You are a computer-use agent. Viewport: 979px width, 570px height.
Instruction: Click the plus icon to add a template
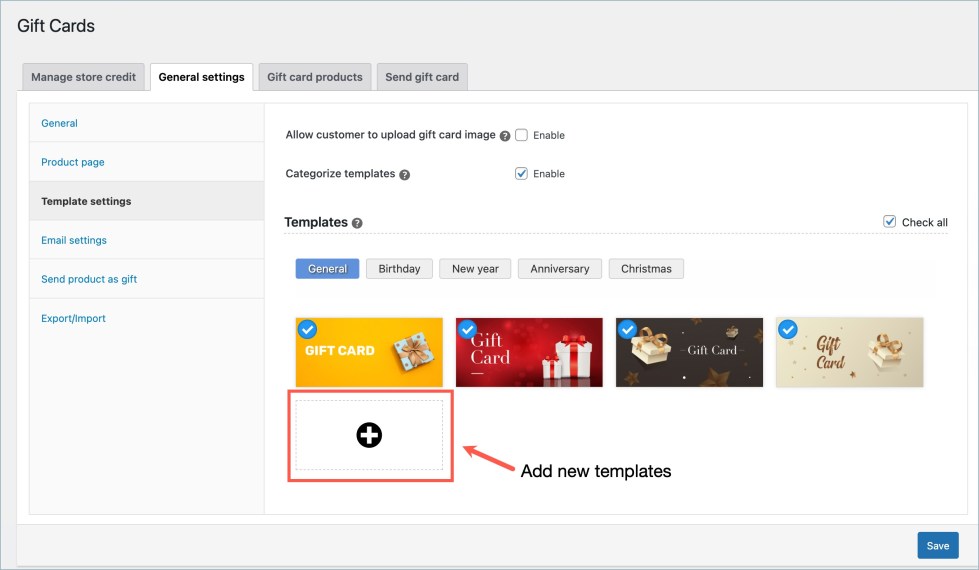pyautogui.click(x=369, y=435)
